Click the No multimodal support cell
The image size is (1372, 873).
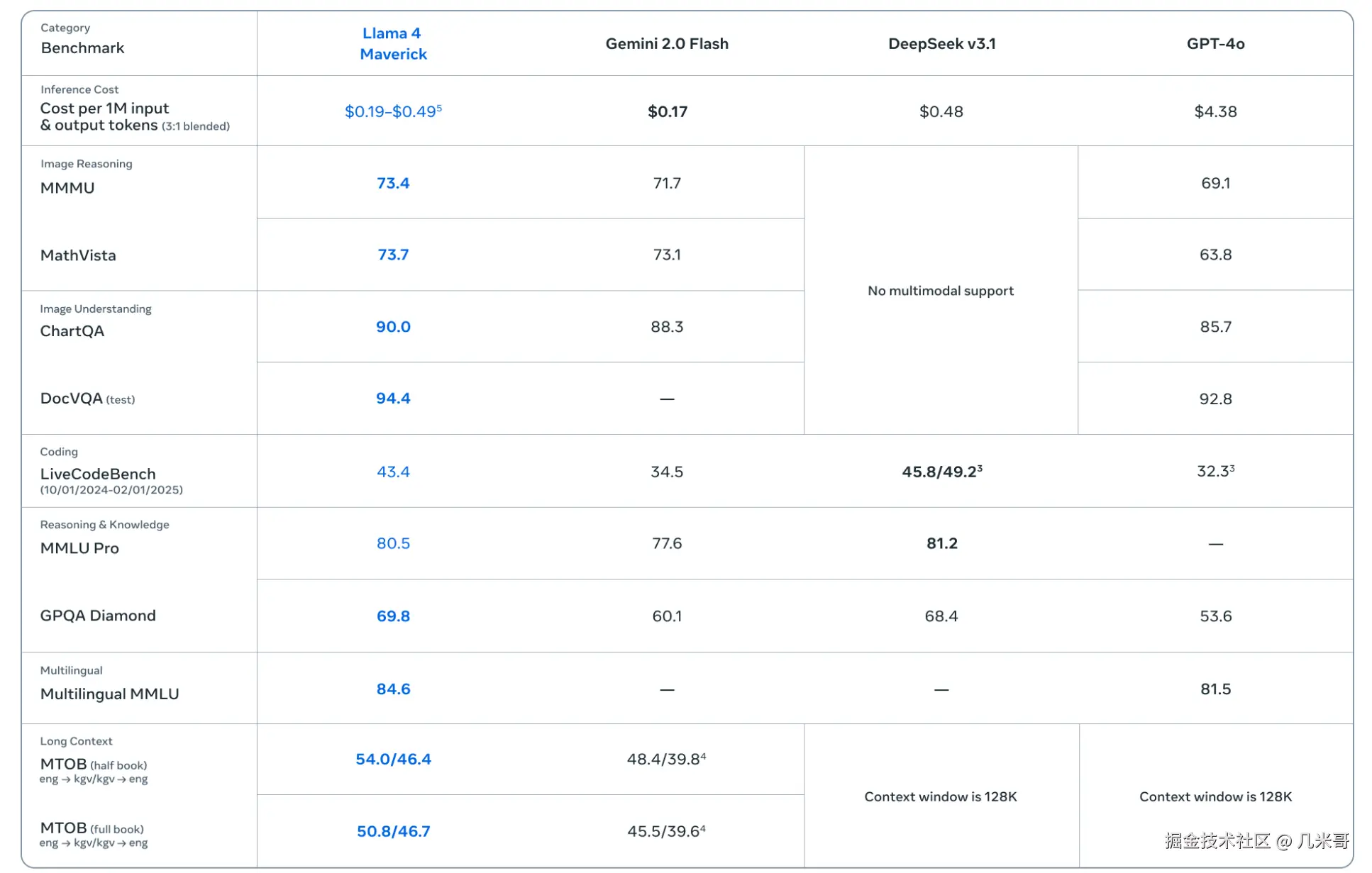click(x=940, y=291)
